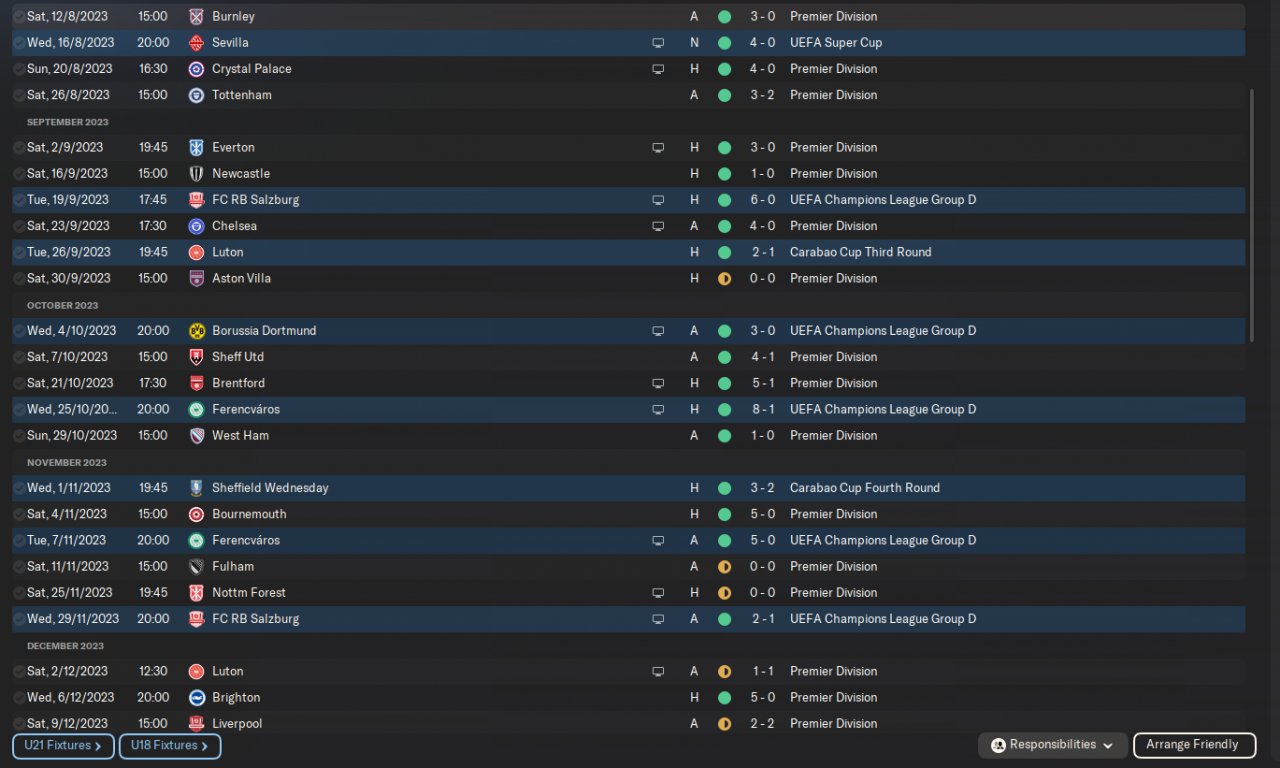Click the October 2023 month header
Image resolution: width=1280 pixels, height=768 pixels.
(63, 305)
